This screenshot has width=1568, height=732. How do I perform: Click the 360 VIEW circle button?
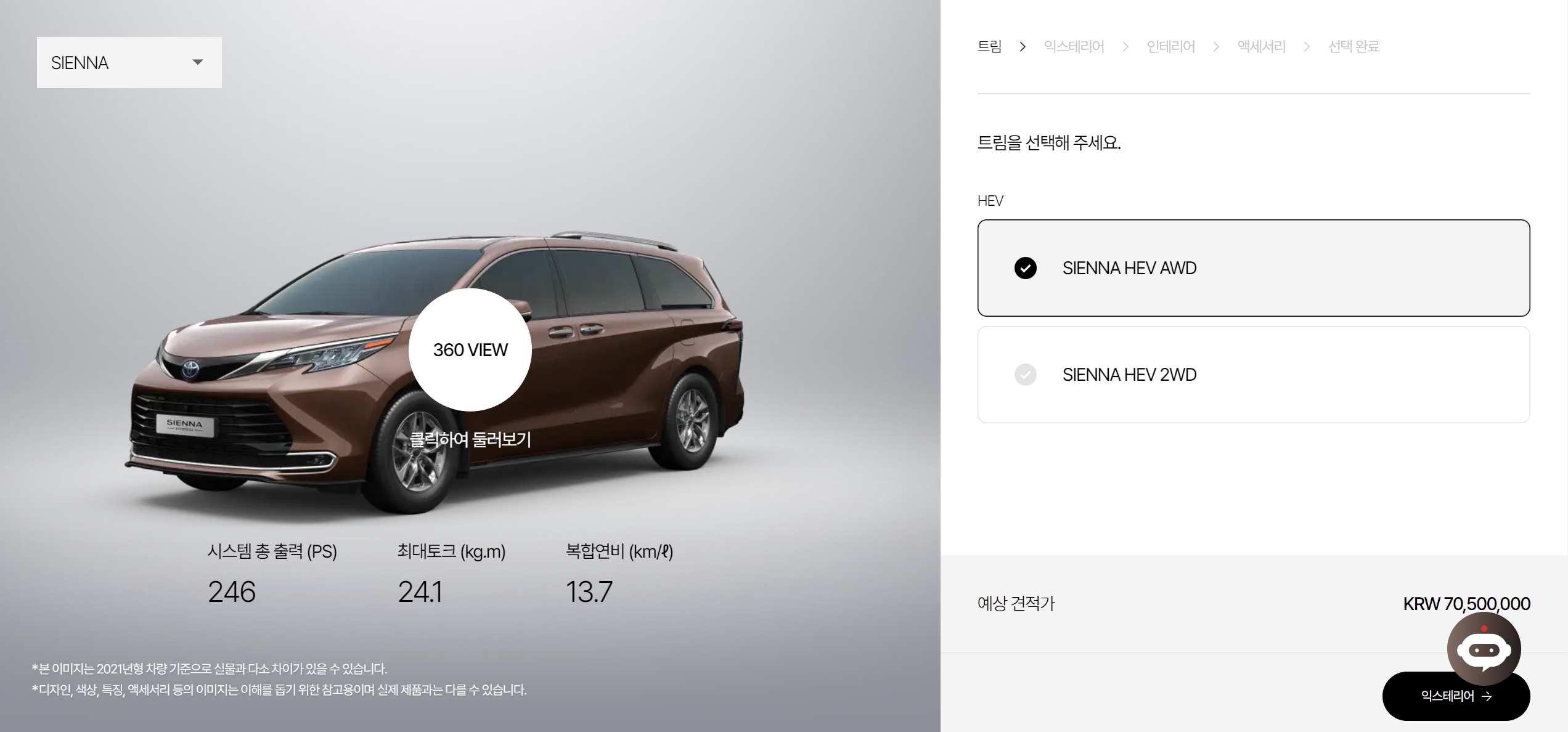click(470, 350)
